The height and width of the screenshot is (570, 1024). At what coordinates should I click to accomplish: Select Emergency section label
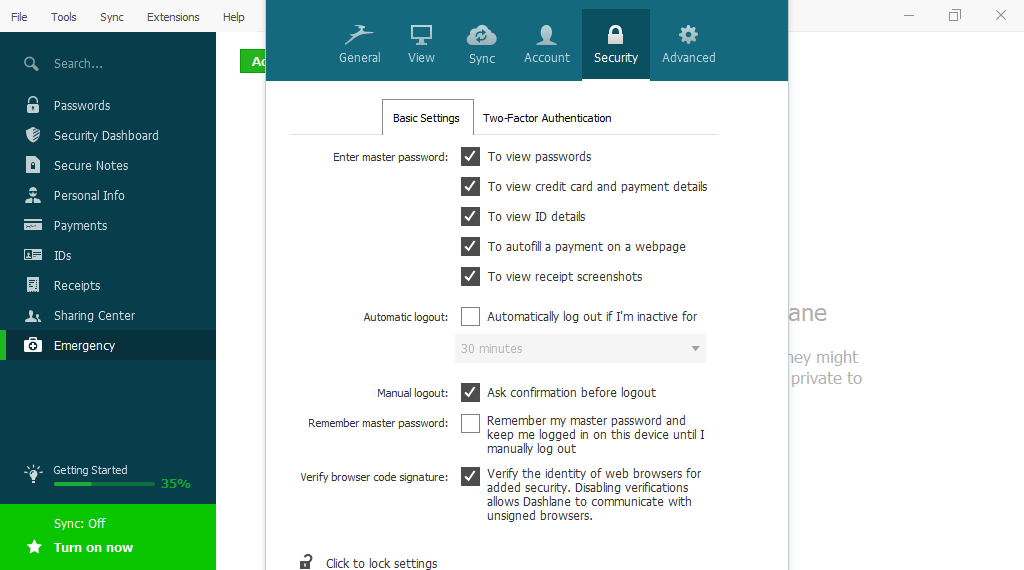tap(84, 345)
